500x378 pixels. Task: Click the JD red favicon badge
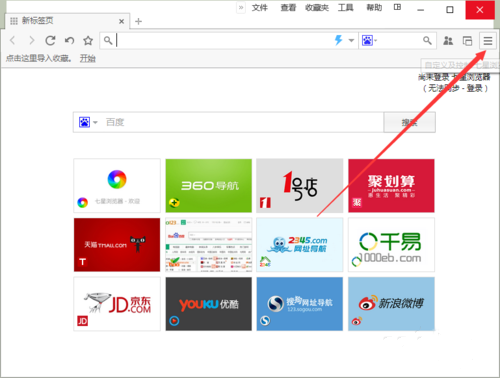point(82,321)
